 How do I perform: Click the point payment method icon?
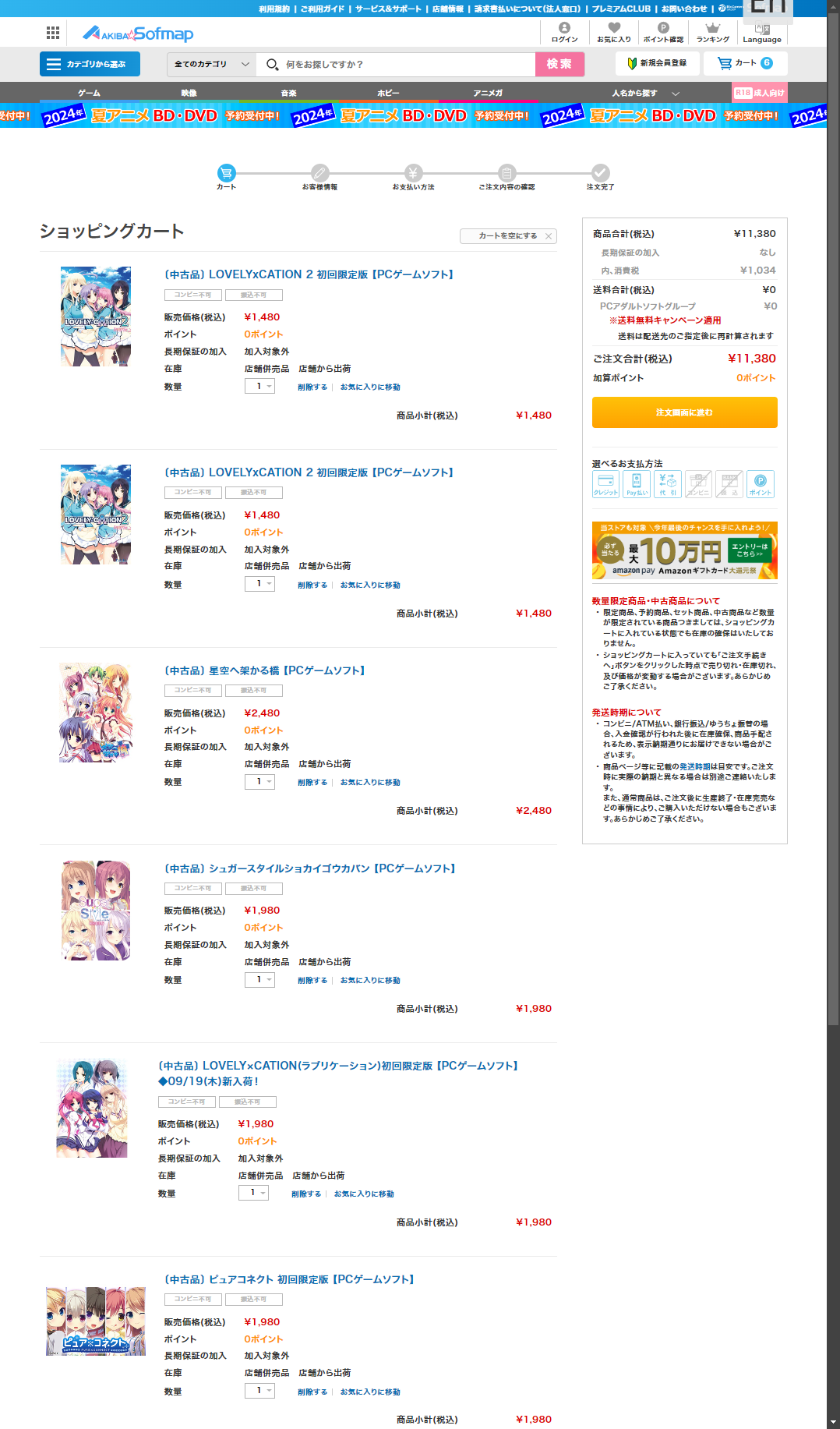pos(761,484)
